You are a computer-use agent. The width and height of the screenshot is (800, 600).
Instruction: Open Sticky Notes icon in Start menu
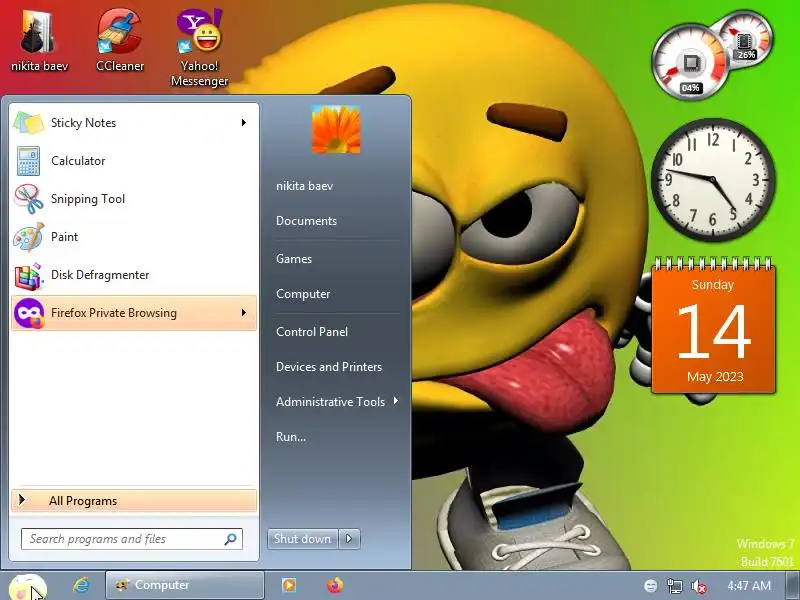pos(29,123)
